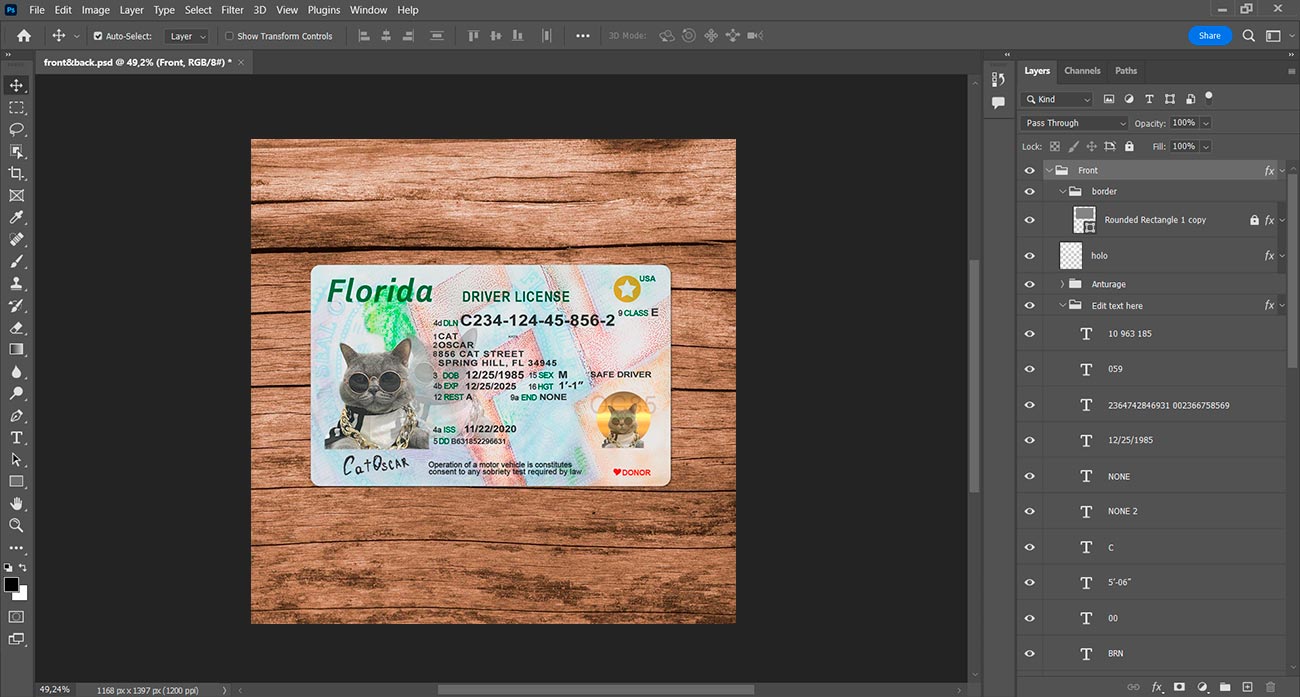The width and height of the screenshot is (1300, 697).
Task: Click the Link layers icon at panel bottom
Action: coord(1133,687)
